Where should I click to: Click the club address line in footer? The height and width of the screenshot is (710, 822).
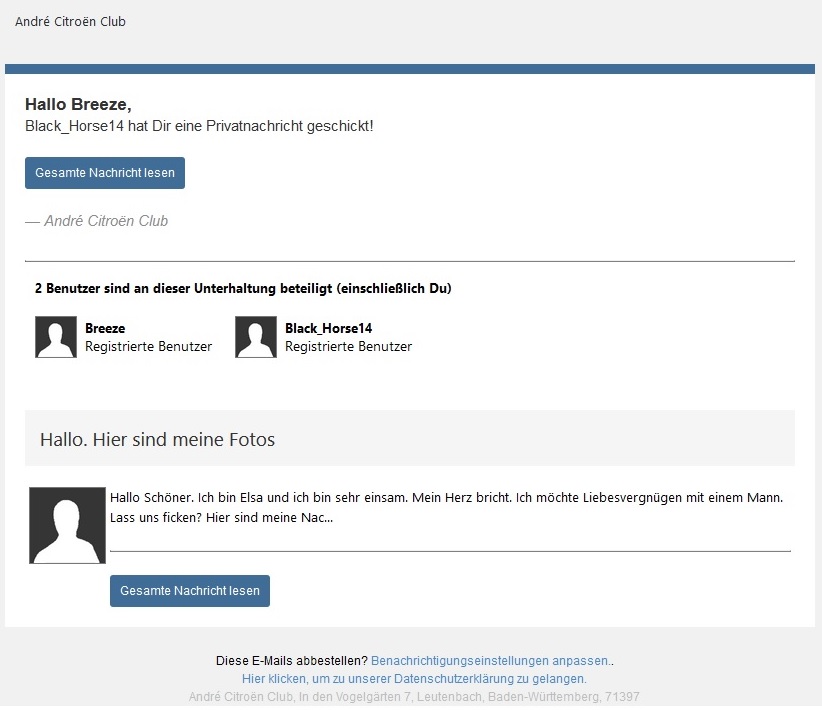414,697
